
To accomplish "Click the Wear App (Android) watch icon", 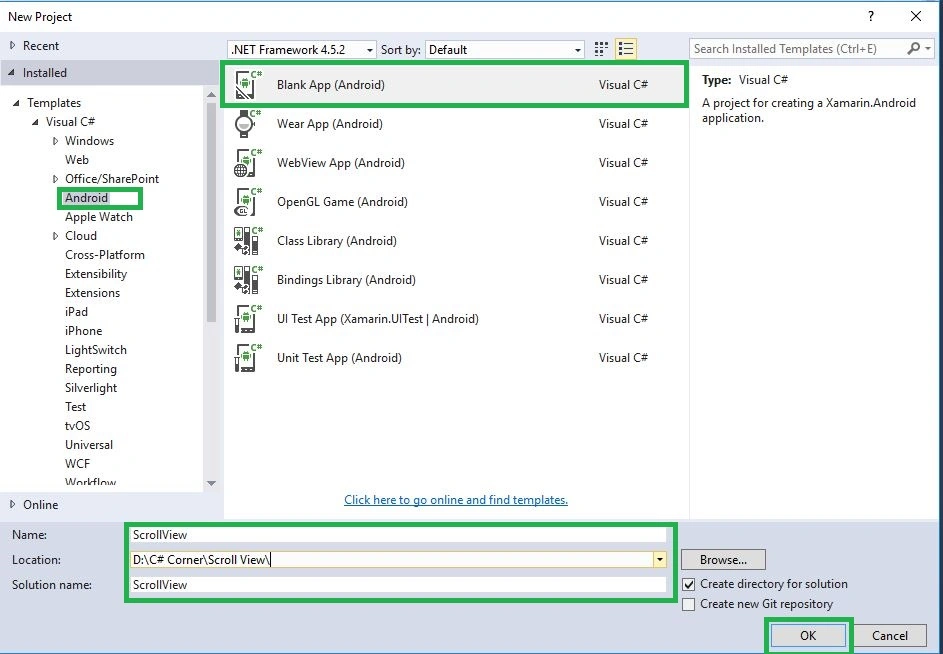I will pos(248,124).
